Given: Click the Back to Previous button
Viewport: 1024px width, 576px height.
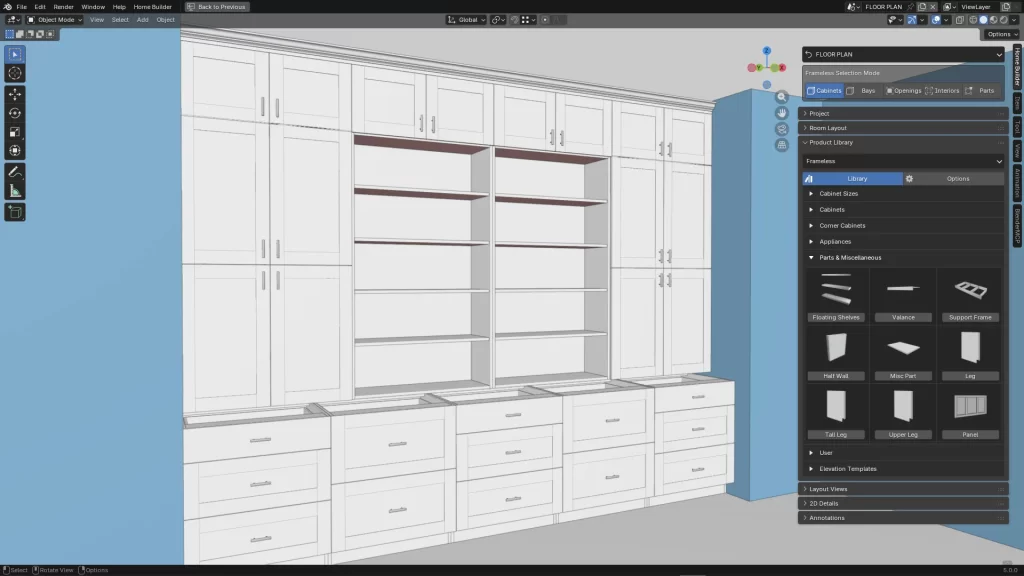Looking at the screenshot, I should click(218, 7).
